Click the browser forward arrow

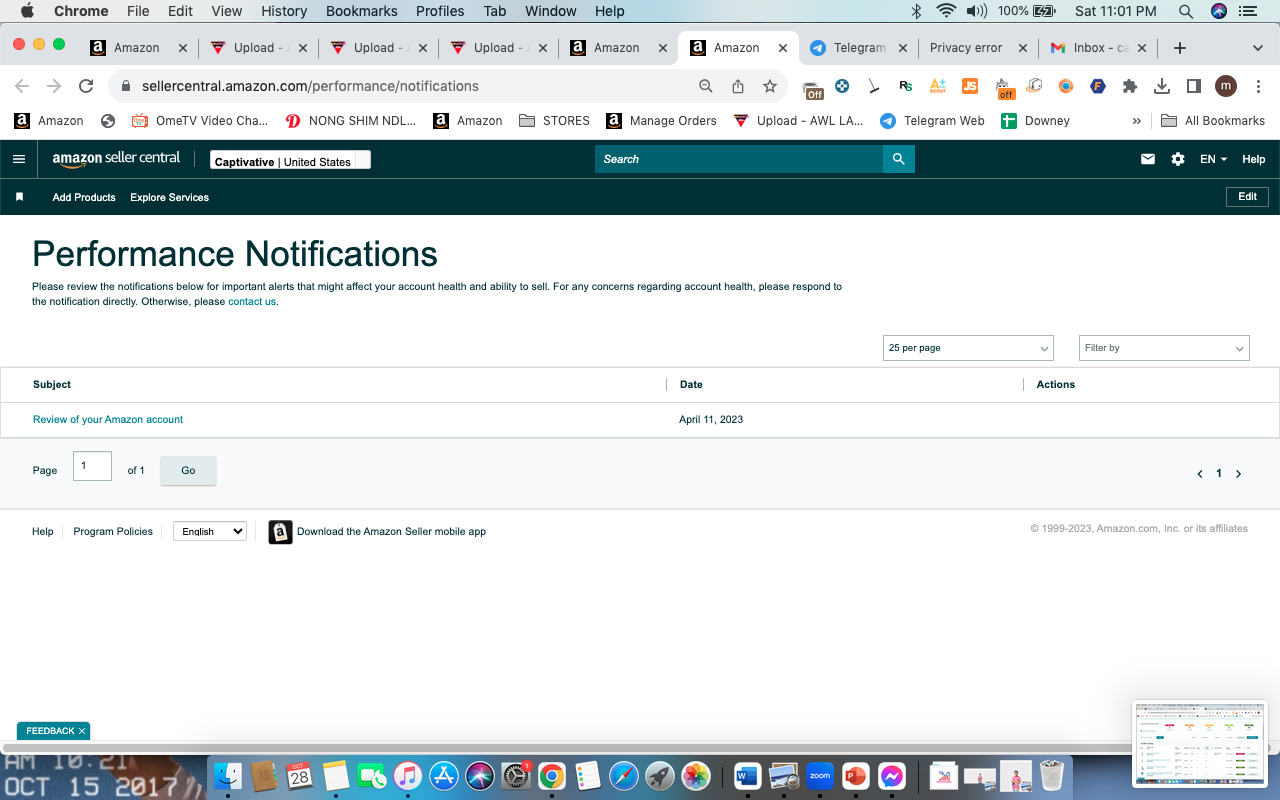click(54, 86)
